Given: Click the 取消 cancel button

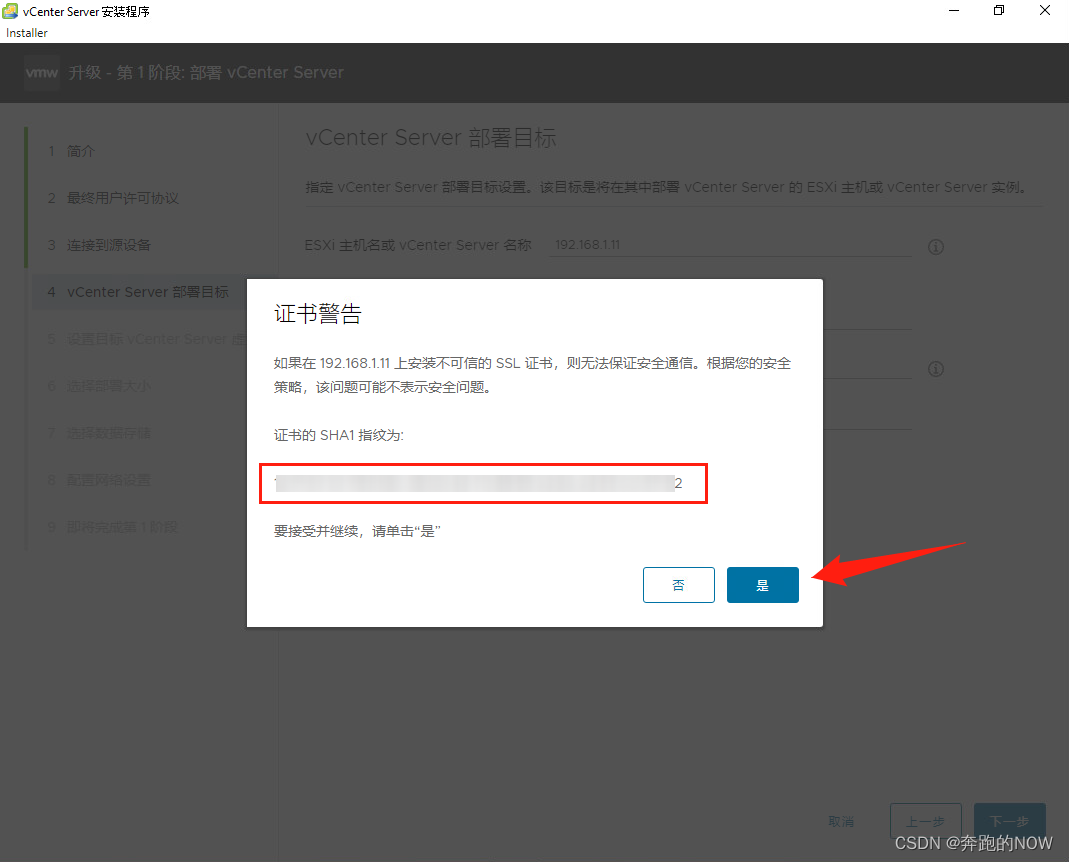Looking at the screenshot, I should (x=841, y=821).
